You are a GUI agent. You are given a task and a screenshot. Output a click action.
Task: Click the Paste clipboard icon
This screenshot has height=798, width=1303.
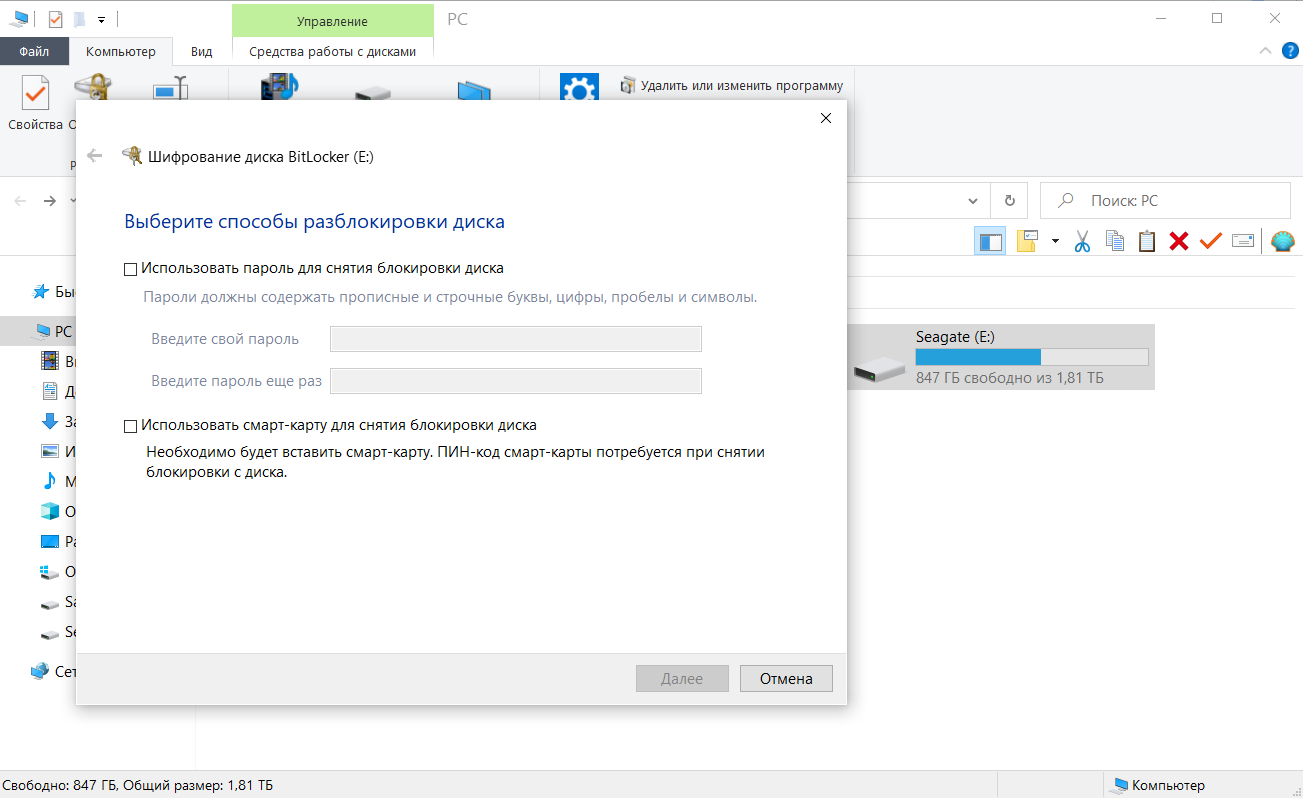[1147, 241]
